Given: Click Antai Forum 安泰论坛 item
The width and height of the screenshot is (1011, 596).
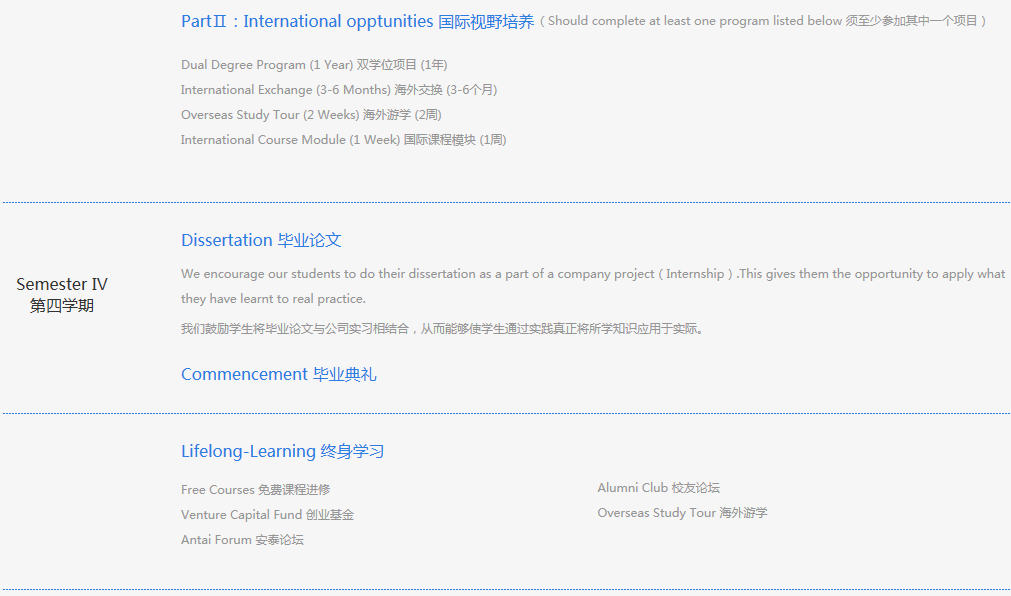Looking at the screenshot, I should pos(242,540).
